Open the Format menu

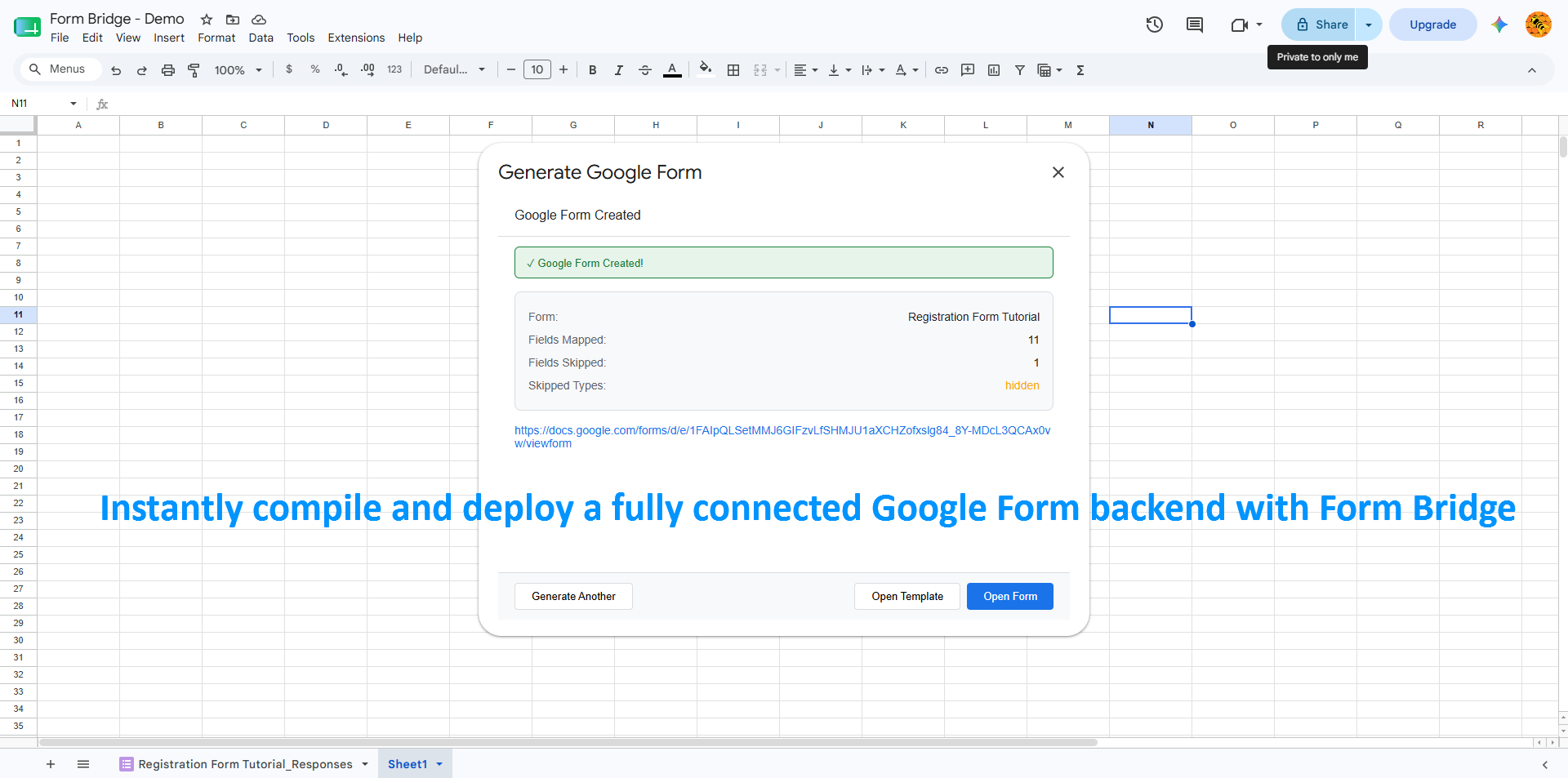click(216, 38)
